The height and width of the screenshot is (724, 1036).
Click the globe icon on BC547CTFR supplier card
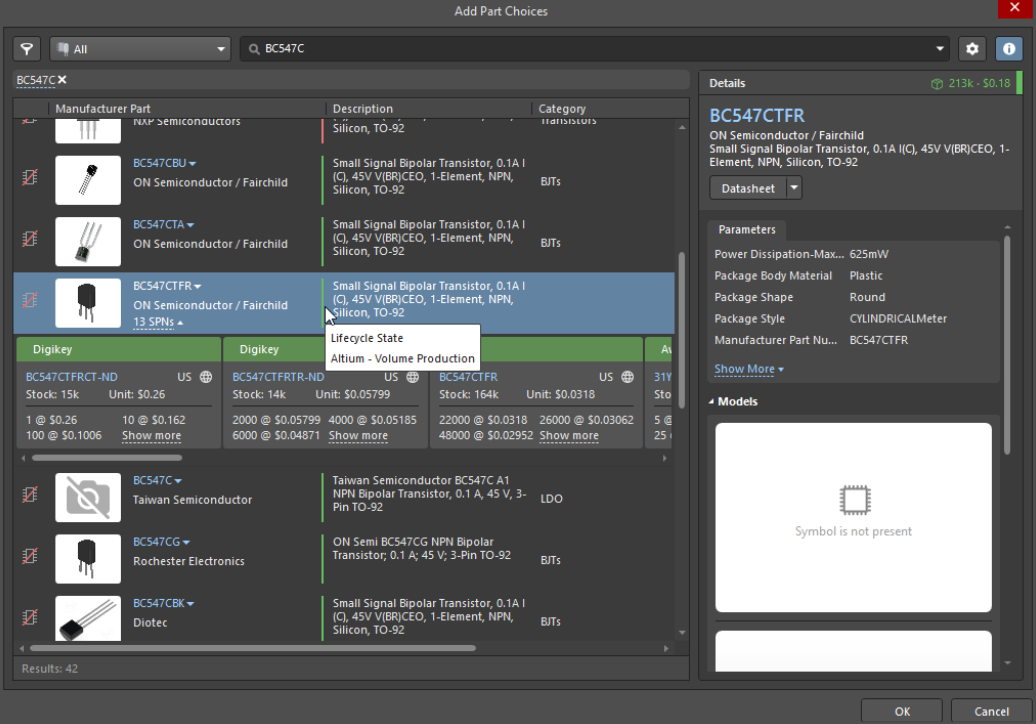click(628, 377)
